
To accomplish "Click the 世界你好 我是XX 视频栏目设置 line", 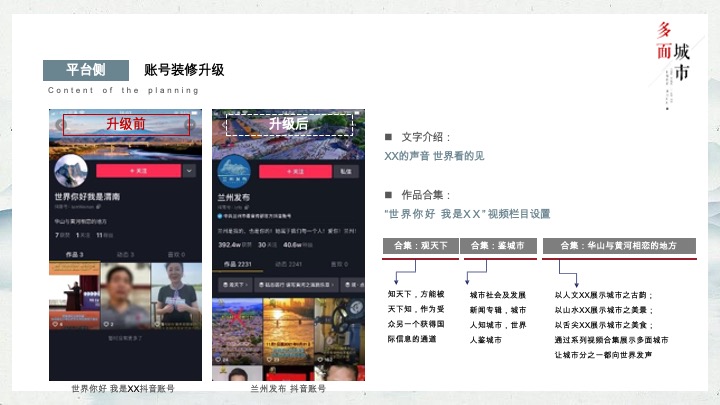I will (467, 214).
